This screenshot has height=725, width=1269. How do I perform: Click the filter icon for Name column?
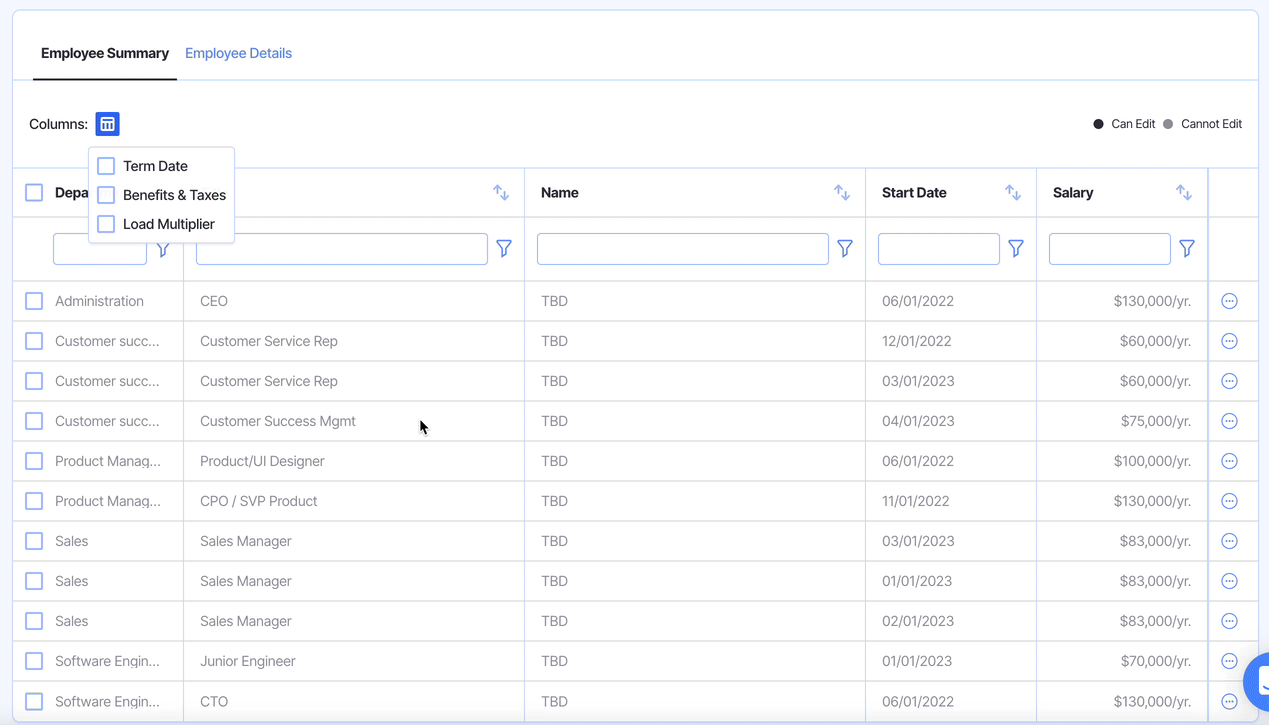(x=845, y=249)
